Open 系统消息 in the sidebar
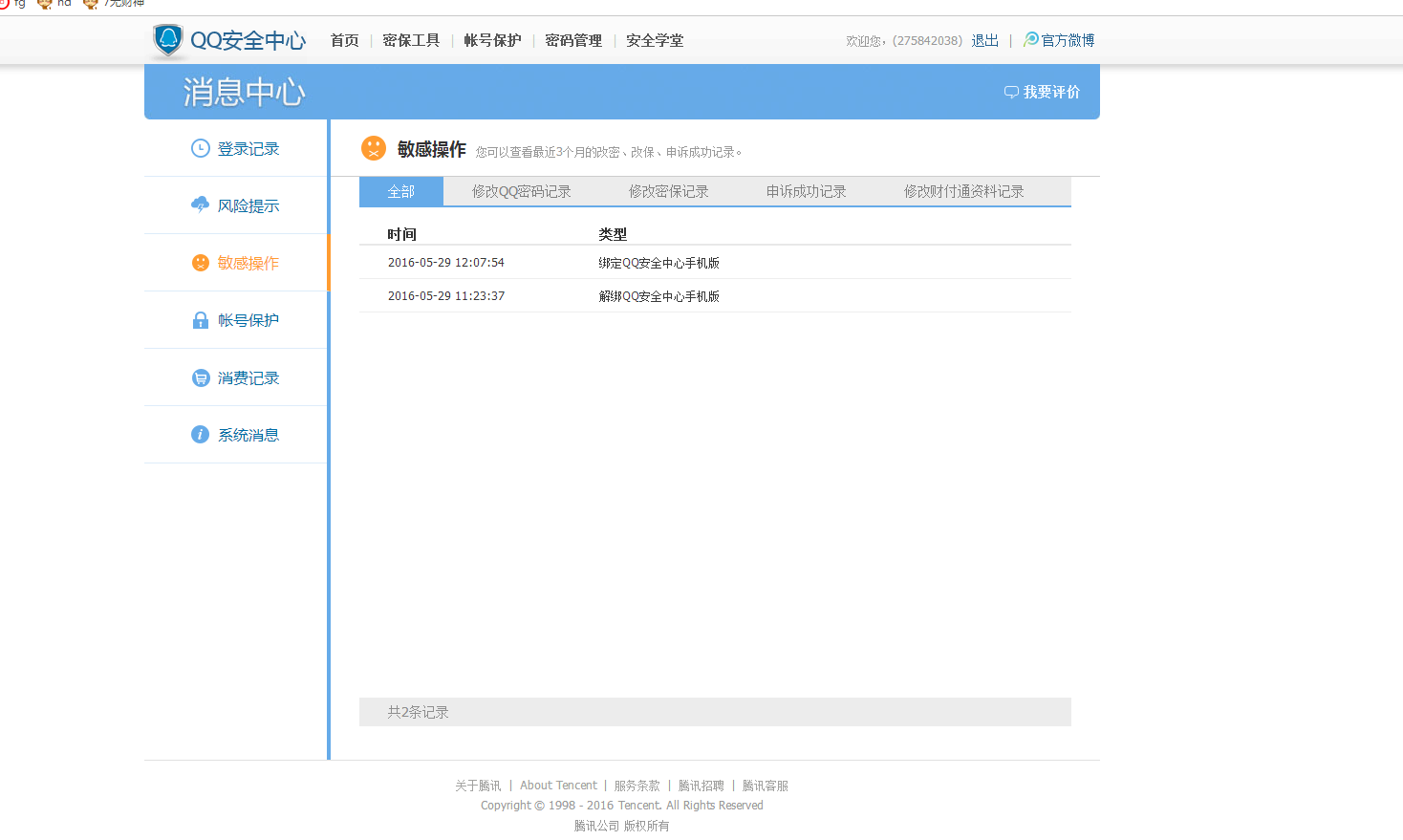The image size is (1403, 840). (248, 435)
